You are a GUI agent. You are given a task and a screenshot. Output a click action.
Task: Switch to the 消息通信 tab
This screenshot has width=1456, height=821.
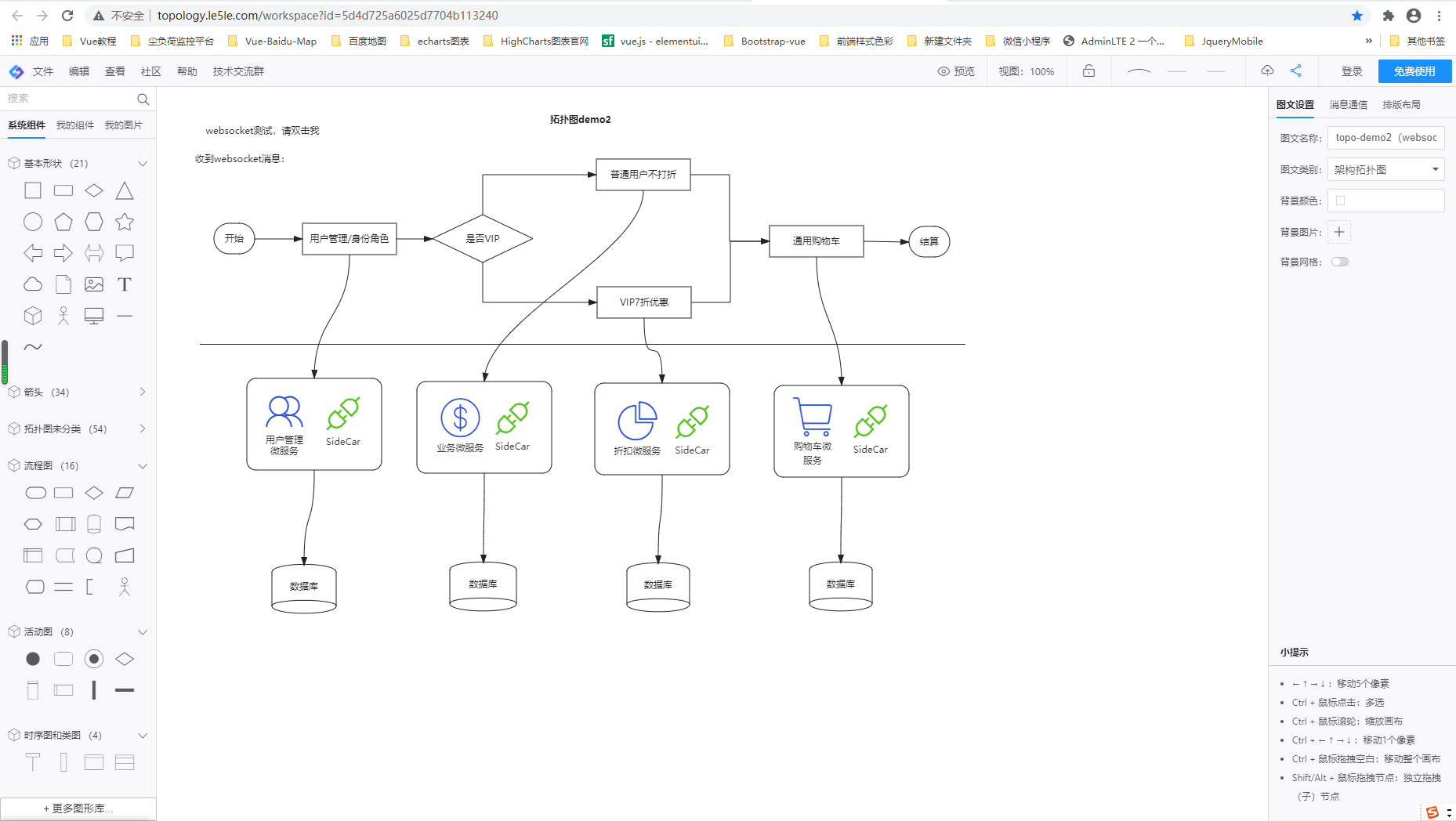coord(1347,104)
